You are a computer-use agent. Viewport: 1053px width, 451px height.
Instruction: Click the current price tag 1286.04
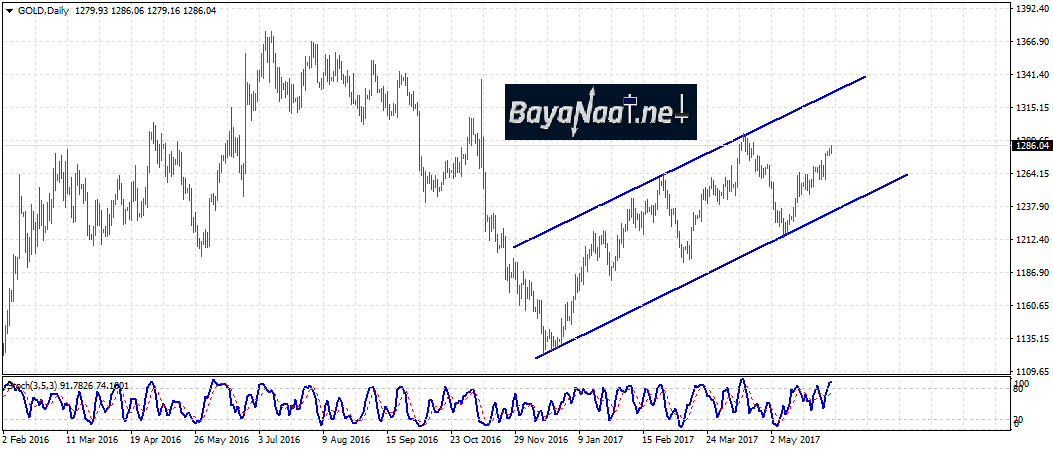coord(1030,146)
